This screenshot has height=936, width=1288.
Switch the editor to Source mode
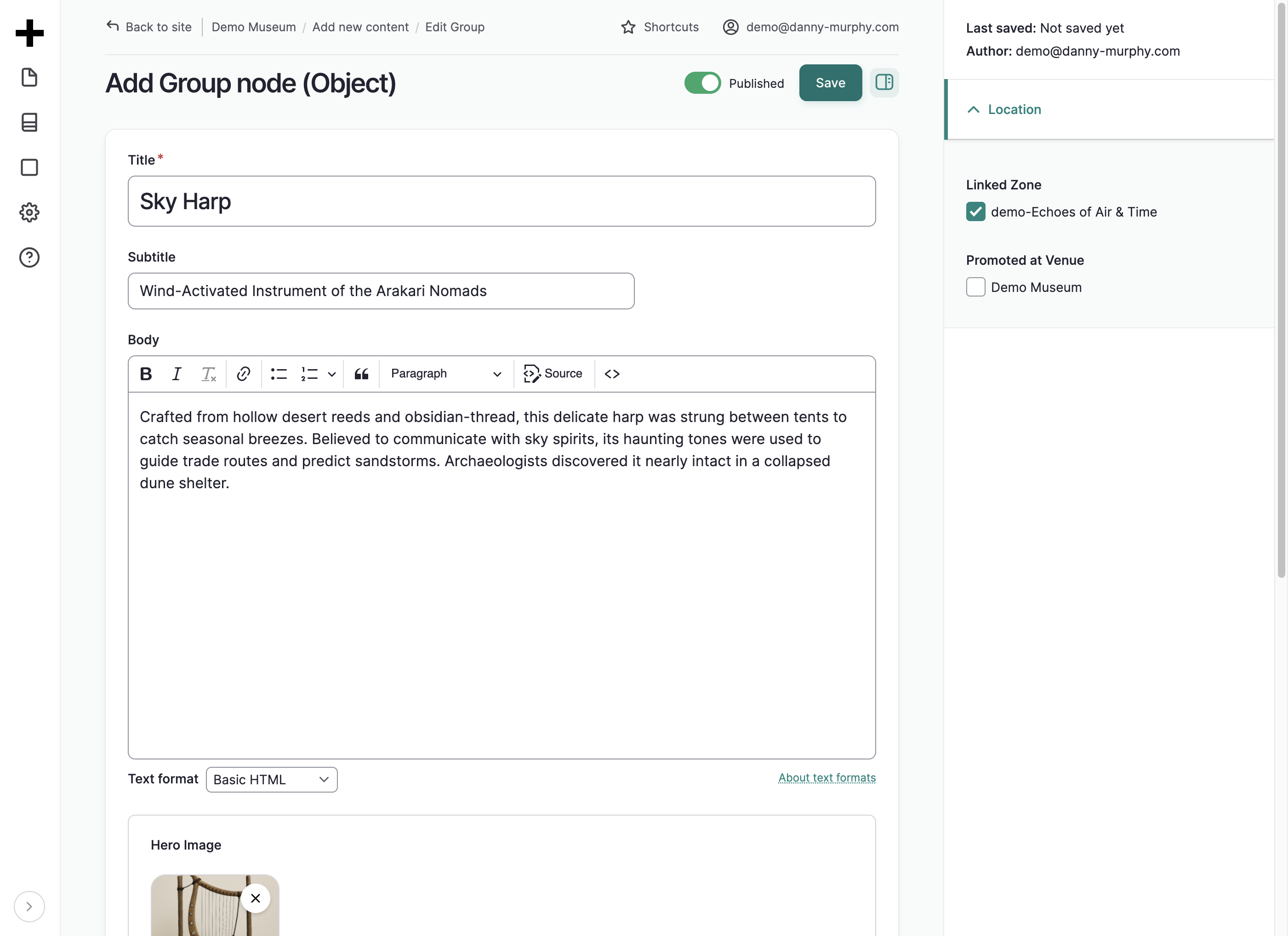pos(553,374)
